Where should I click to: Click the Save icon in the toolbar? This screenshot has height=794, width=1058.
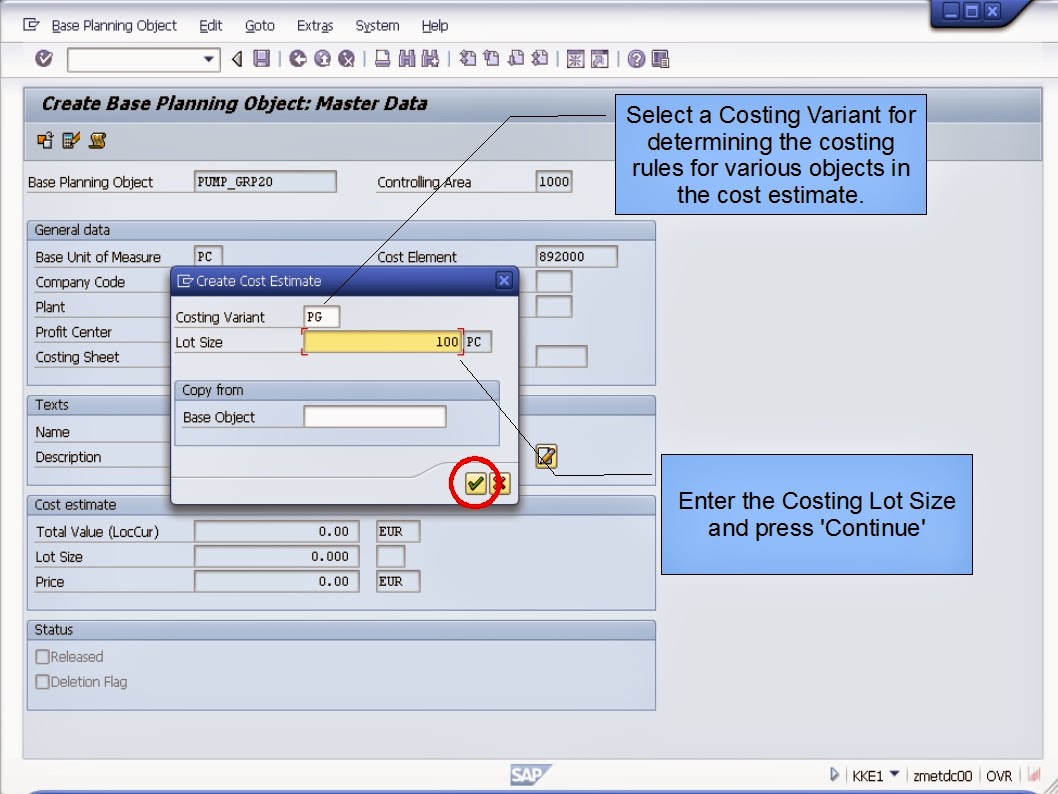(260, 59)
